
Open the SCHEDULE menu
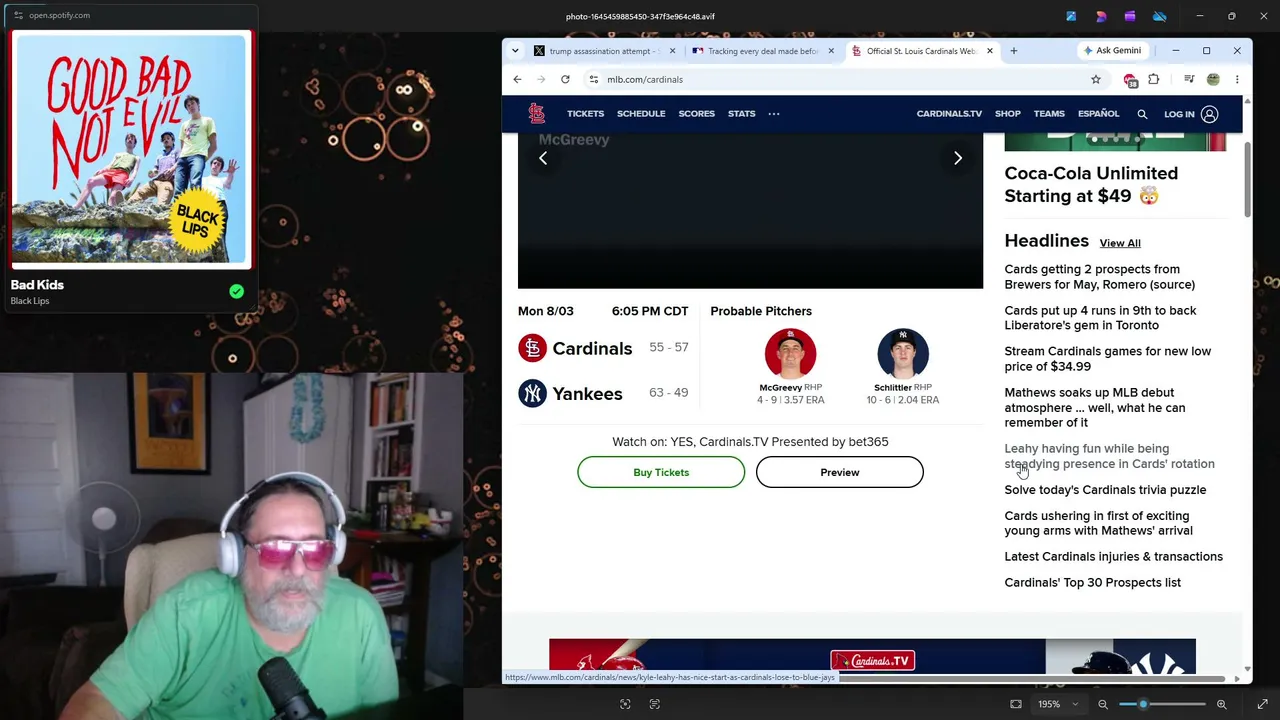pyautogui.click(x=641, y=114)
